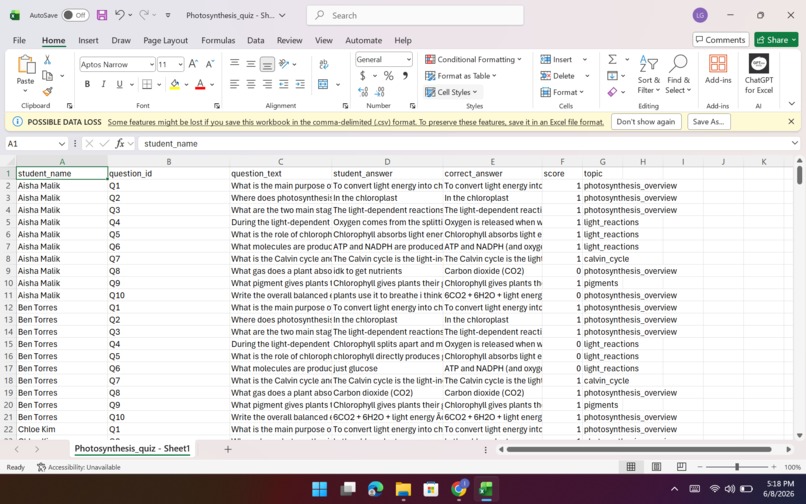Switch to Page Layout view icon

point(656,467)
